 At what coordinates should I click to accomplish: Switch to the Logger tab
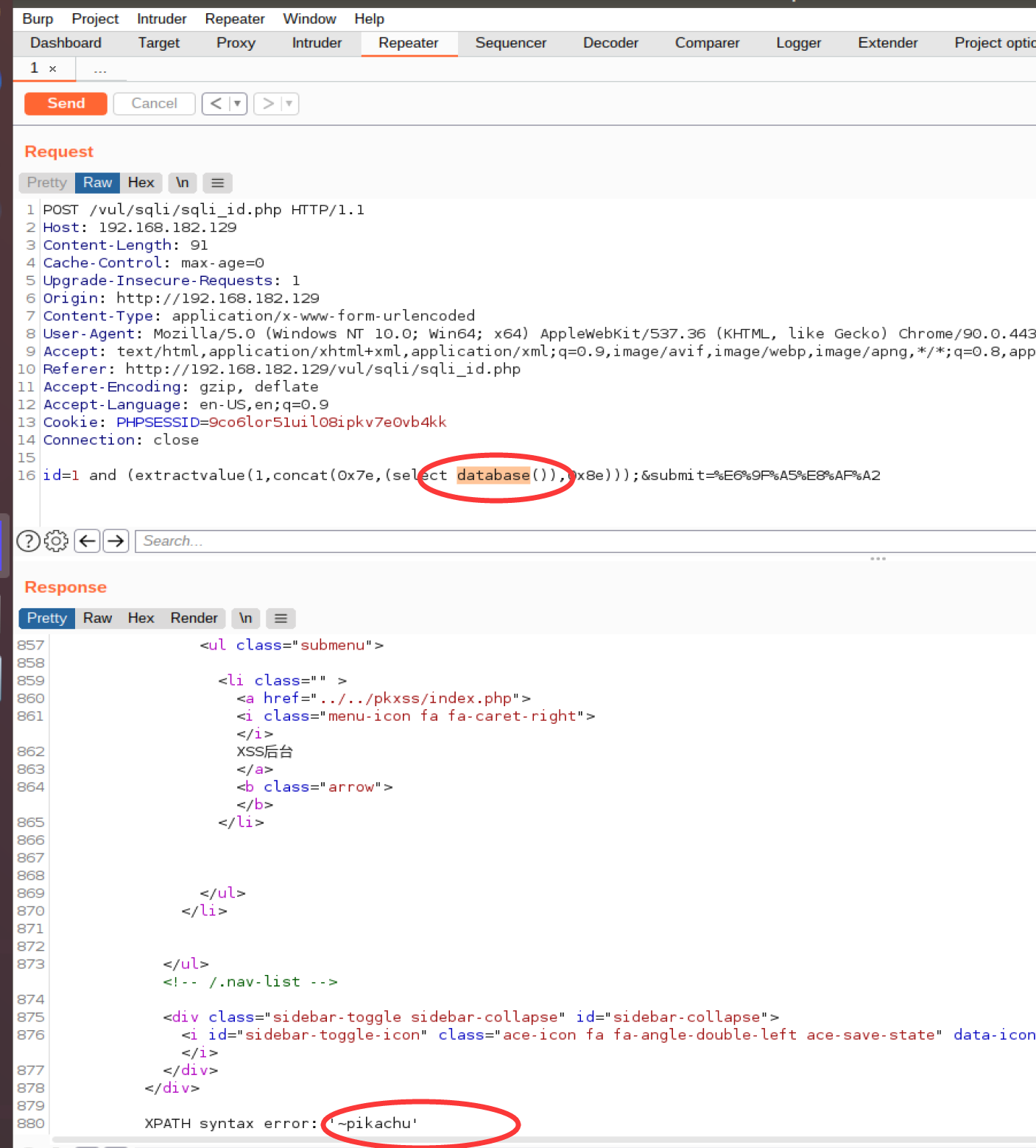click(798, 43)
